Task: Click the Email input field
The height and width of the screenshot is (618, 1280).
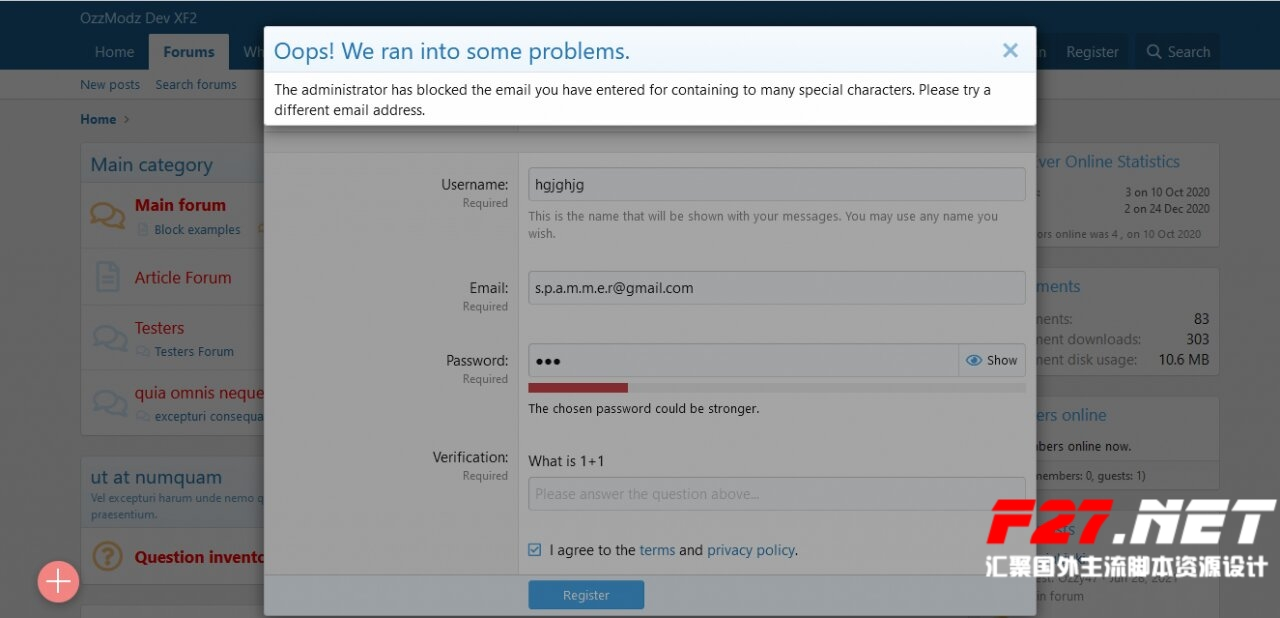Action: coord(776,288)
